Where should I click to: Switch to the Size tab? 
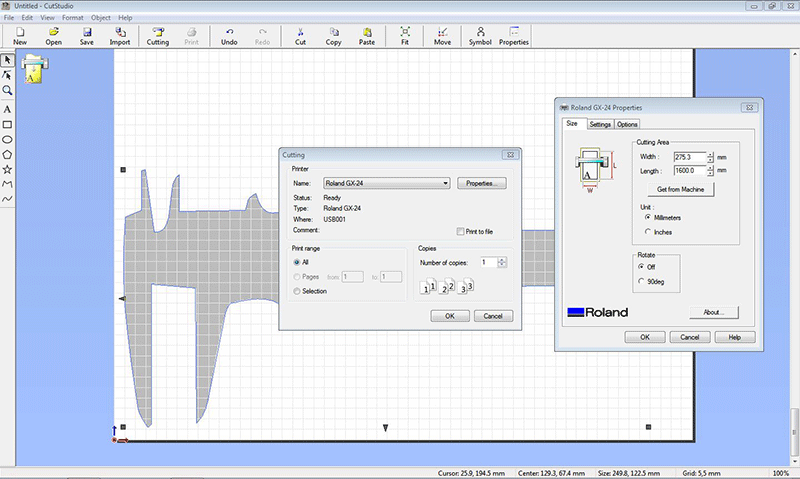[572, 123]
